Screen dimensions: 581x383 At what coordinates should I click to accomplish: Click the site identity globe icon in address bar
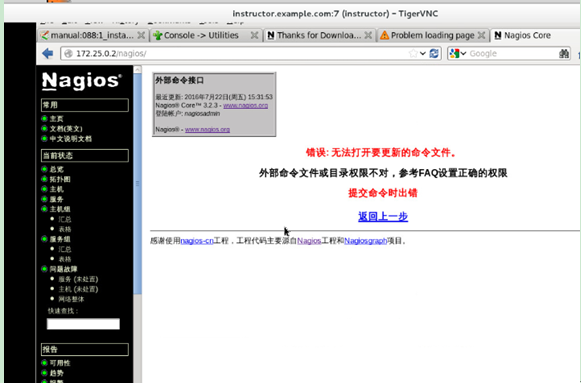68,53
